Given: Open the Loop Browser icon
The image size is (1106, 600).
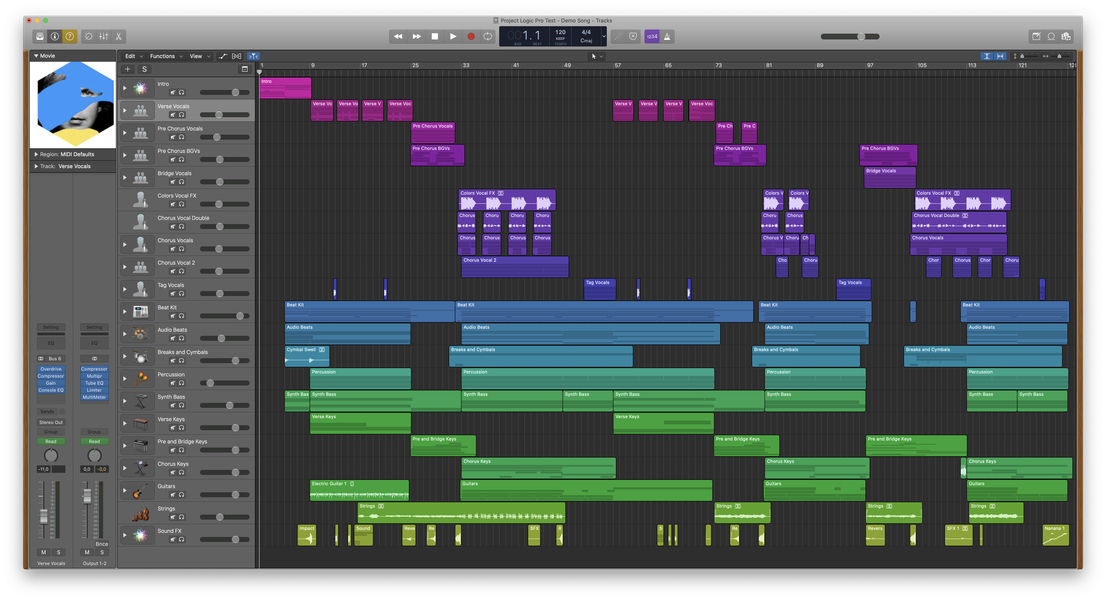Looking at the screenshot, I should (1051, 36).
